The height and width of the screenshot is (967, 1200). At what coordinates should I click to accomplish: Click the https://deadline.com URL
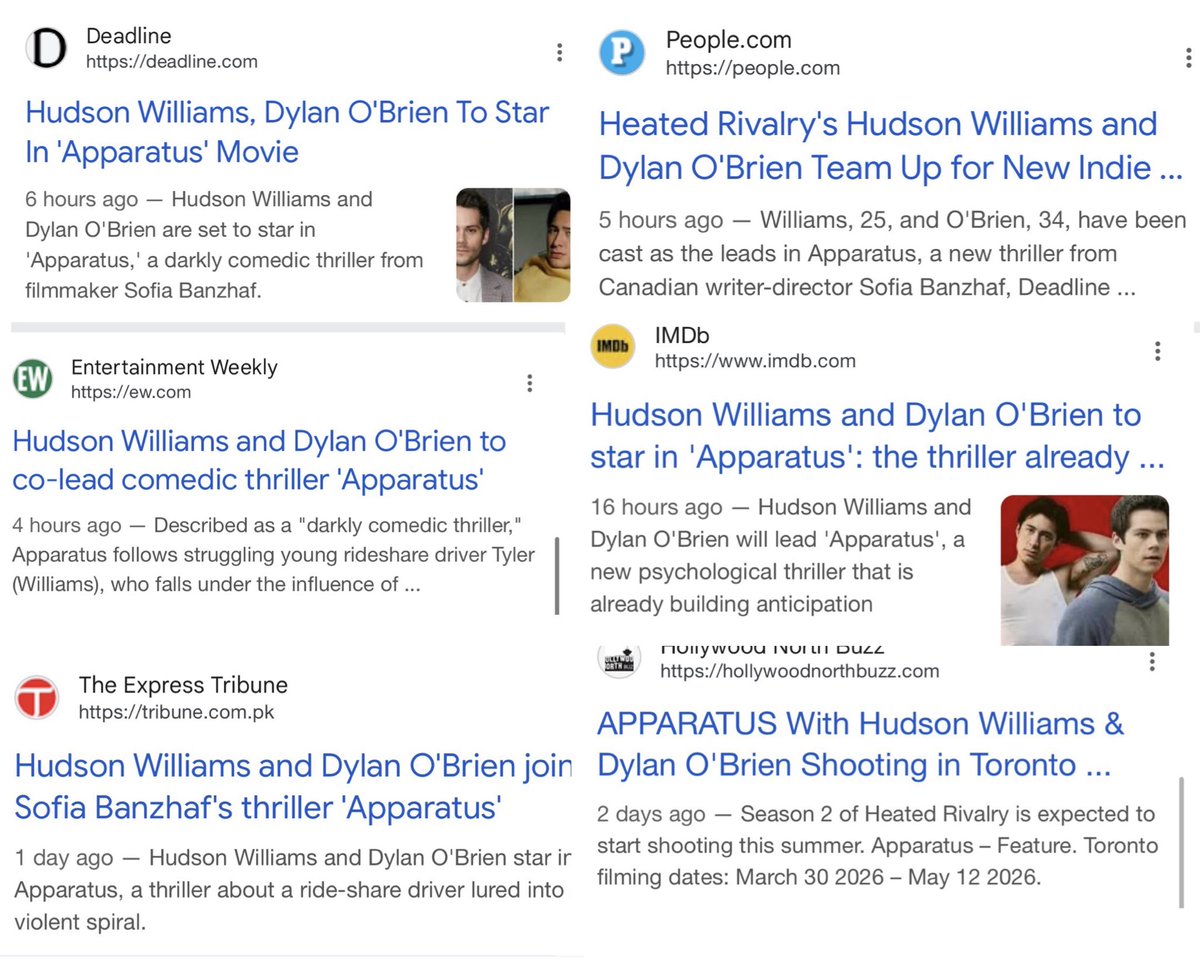[x=171, y=62]
